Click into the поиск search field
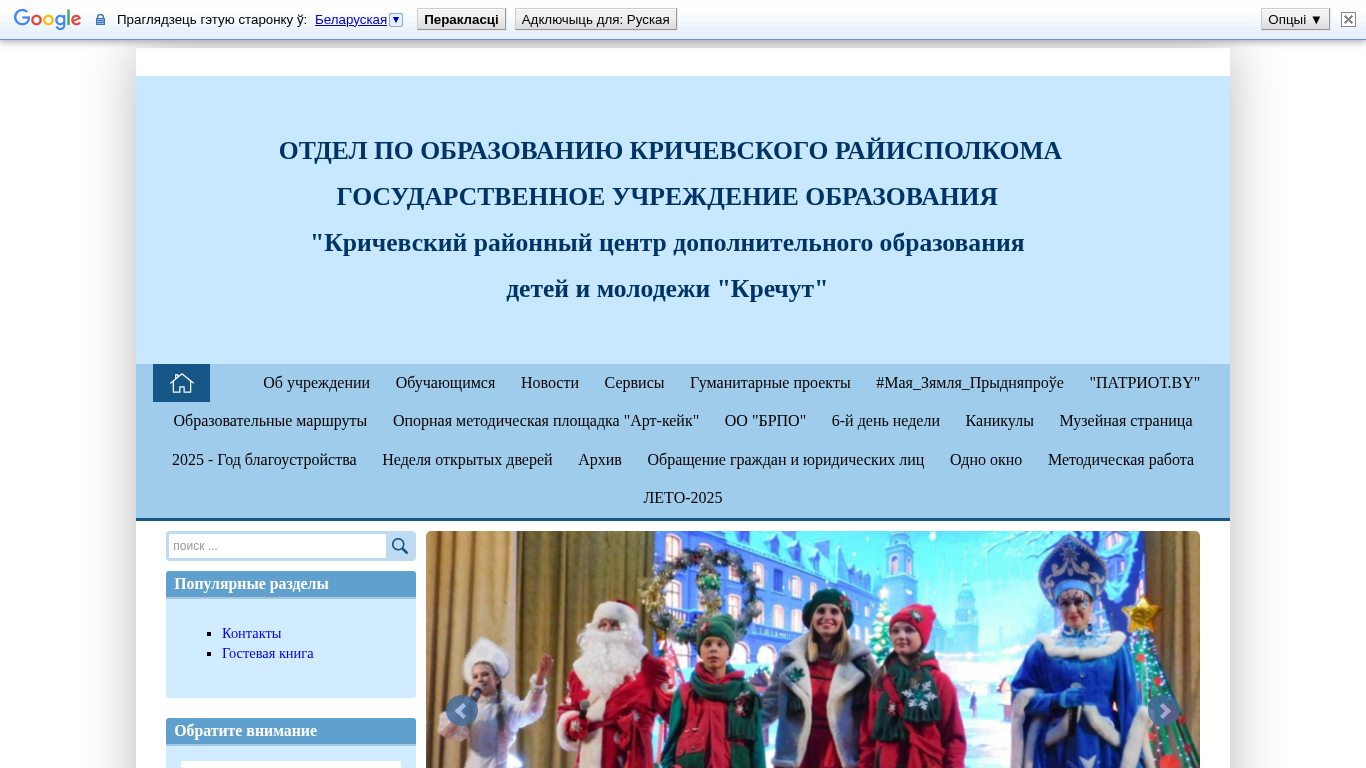The image size is (1366, 768). tap(277, 546)
